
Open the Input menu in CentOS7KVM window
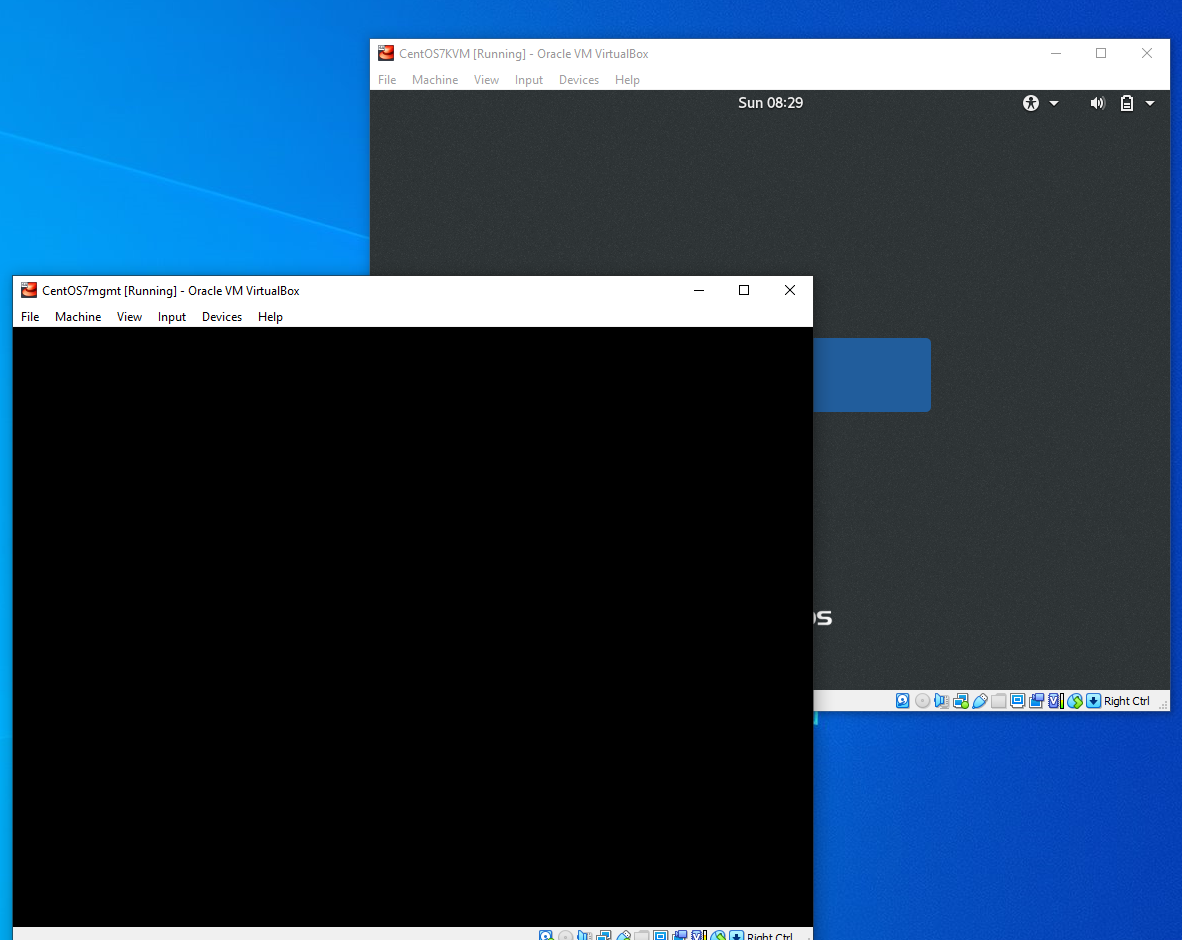(x=528, y=80)
